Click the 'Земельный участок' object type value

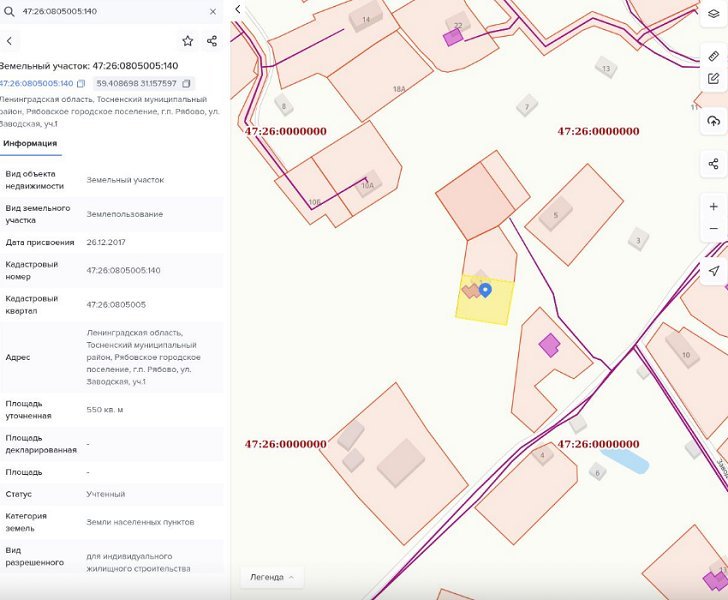pos(125,180)
